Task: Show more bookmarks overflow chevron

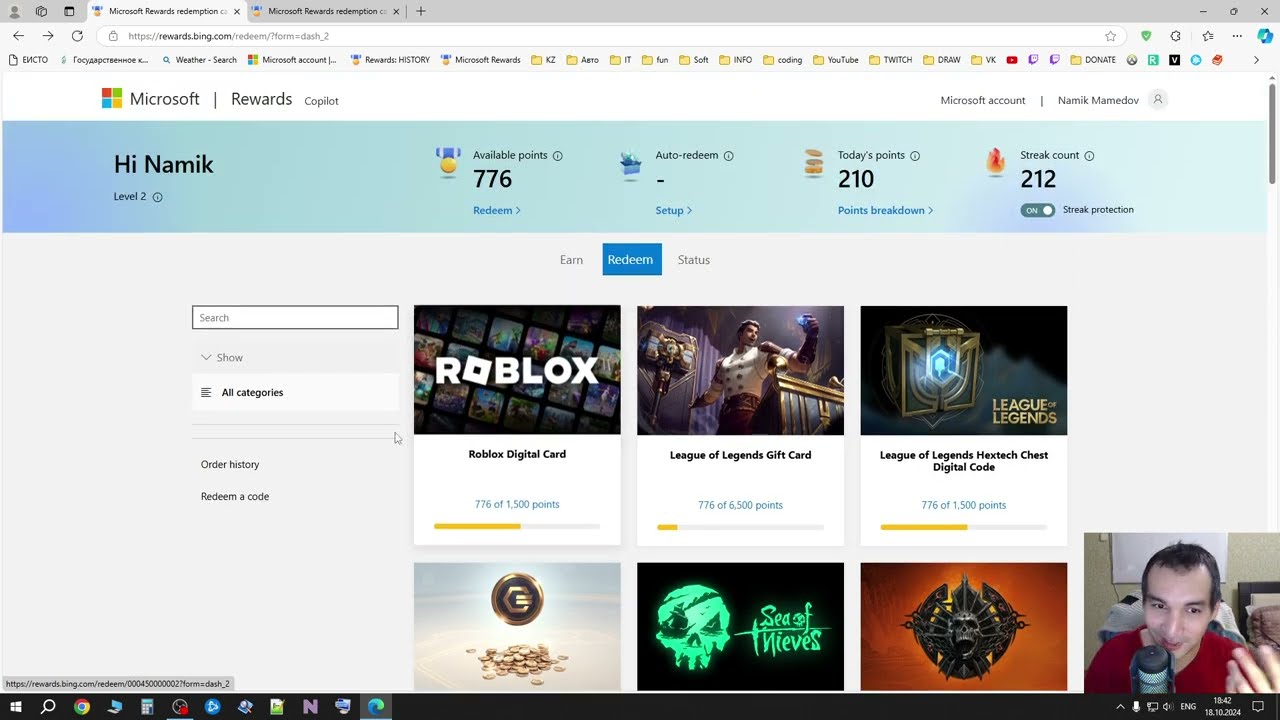Action: (1256, 60)
